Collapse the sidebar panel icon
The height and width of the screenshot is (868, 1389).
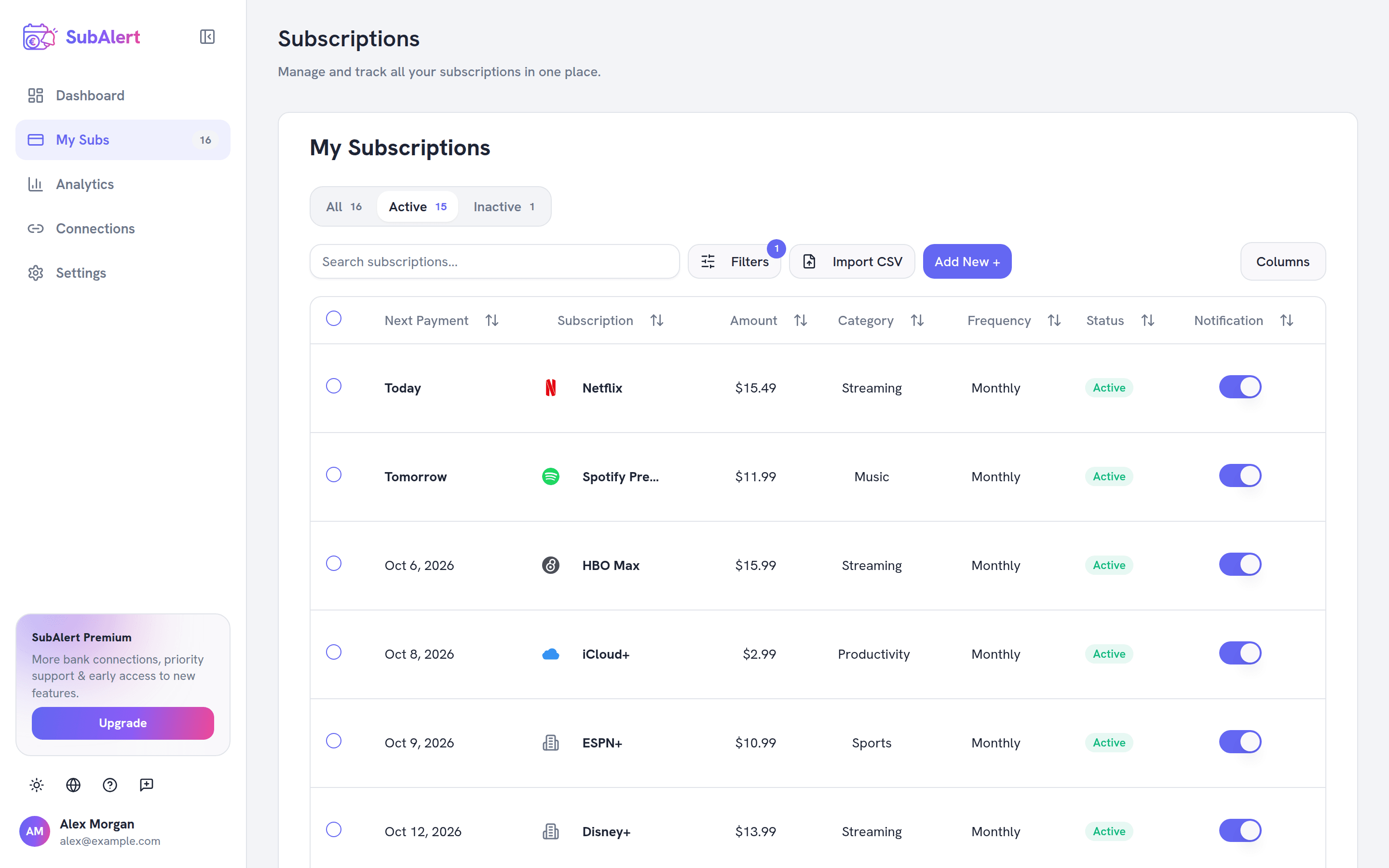pyautogui.click(x=207, y=37)
